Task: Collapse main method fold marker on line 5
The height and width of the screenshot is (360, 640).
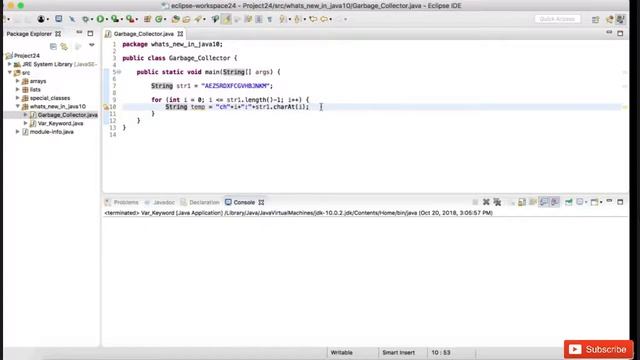Action: pyautogui.click(x=119, y=72)
